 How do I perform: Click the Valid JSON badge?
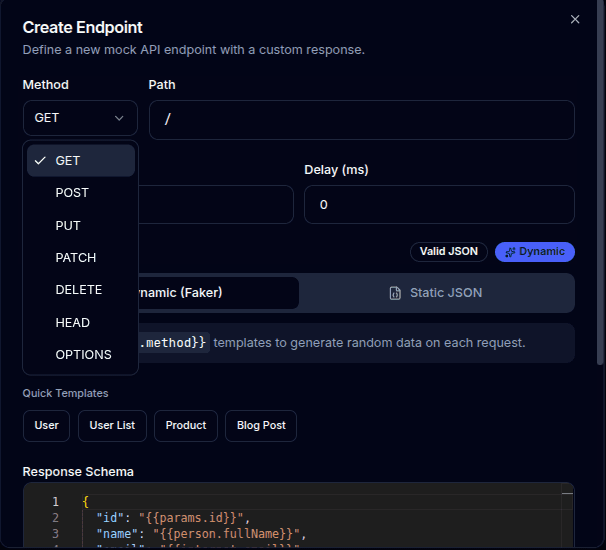click(x=449, y=252)
